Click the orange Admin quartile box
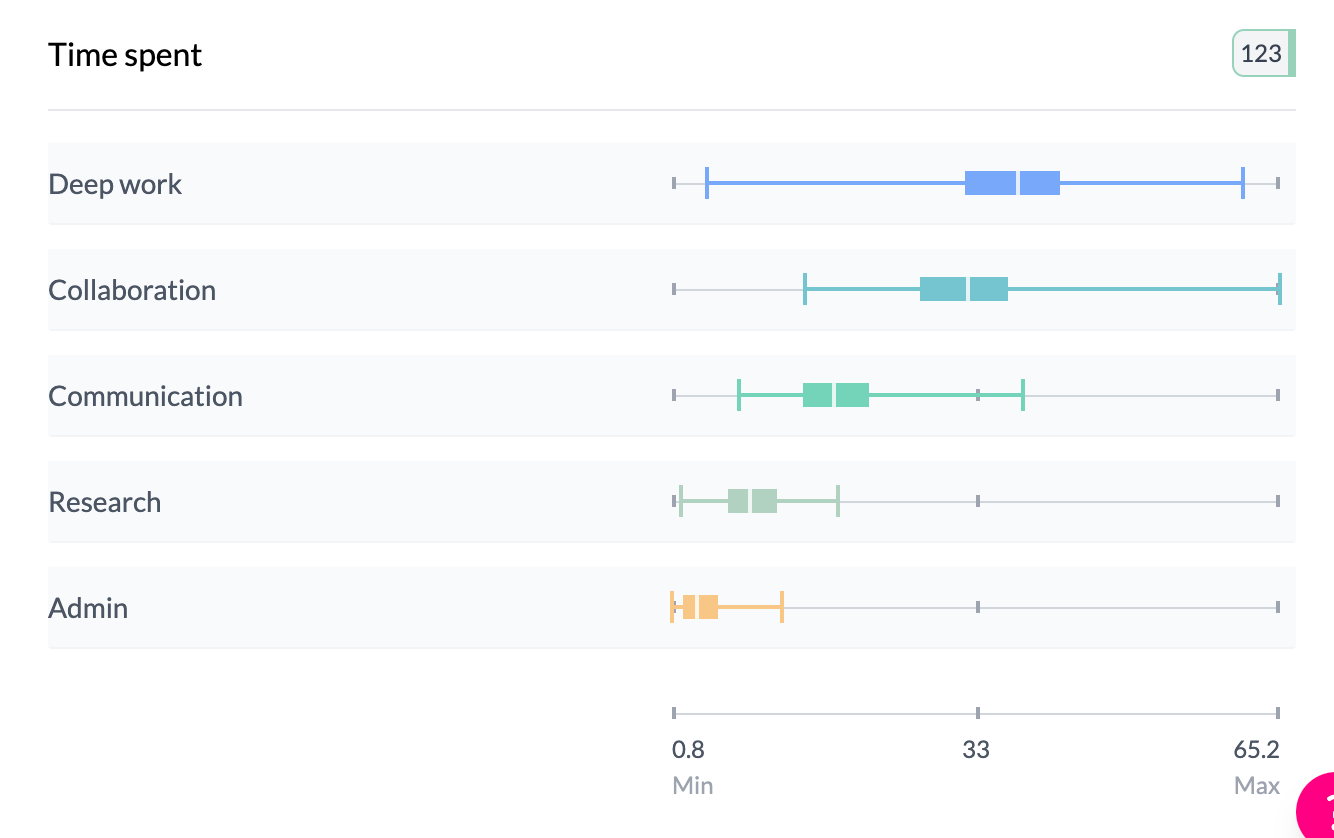The width and height of the screenshot is (1334, 838). click(700, 607)
